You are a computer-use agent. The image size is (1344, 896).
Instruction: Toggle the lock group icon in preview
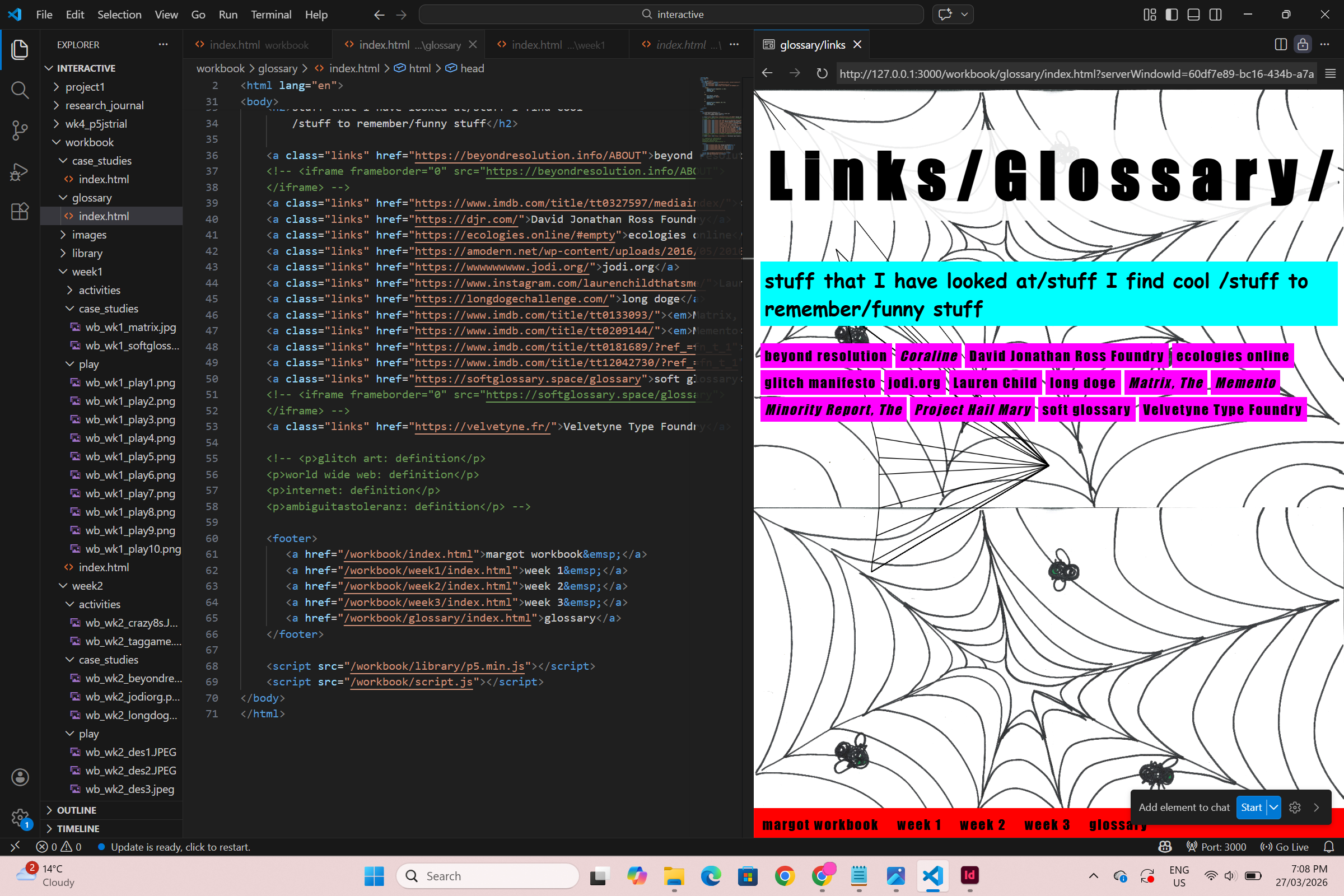click(x=1303, y=45)
